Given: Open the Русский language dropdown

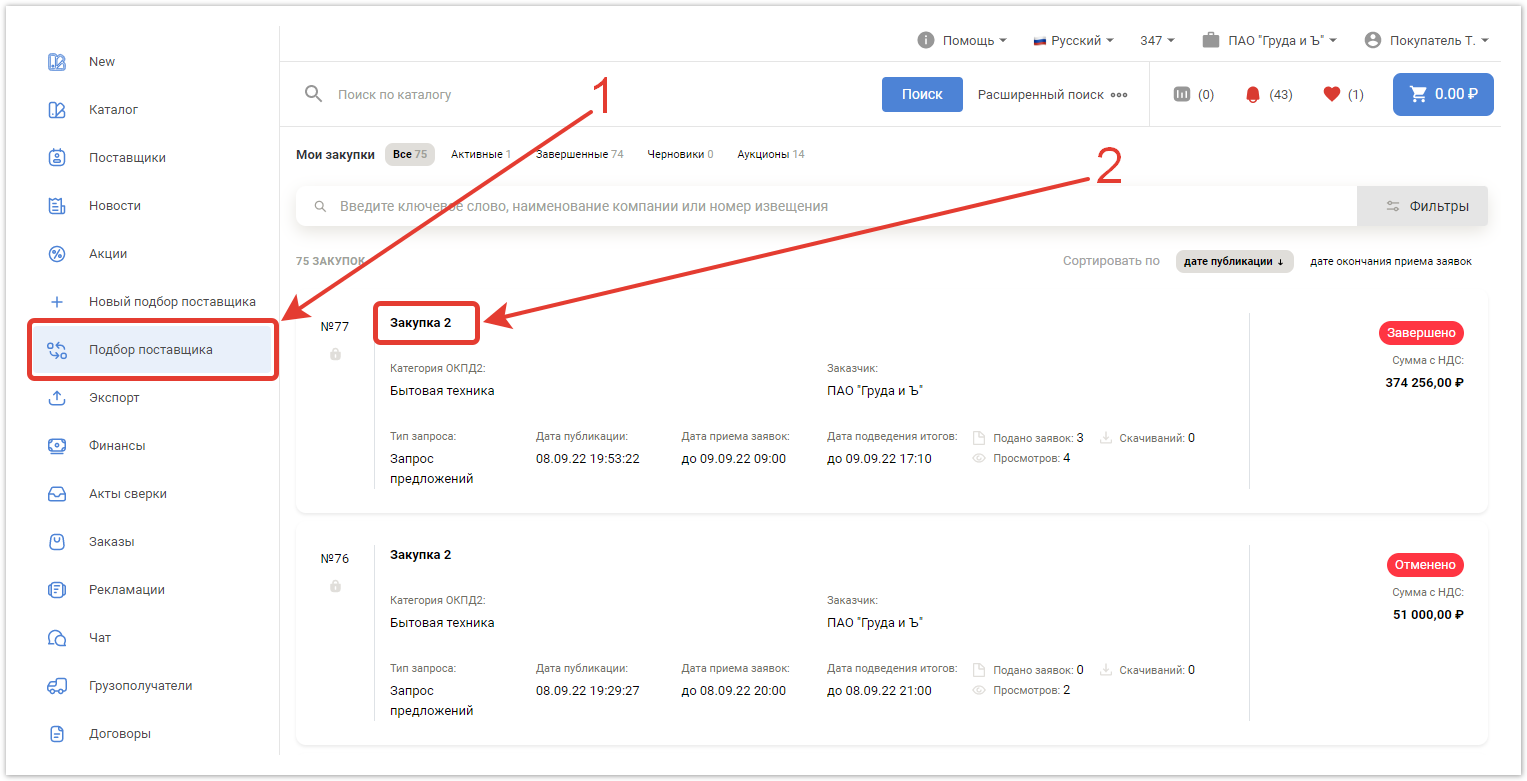Looking at the screenshot, I should [1074, 41].
